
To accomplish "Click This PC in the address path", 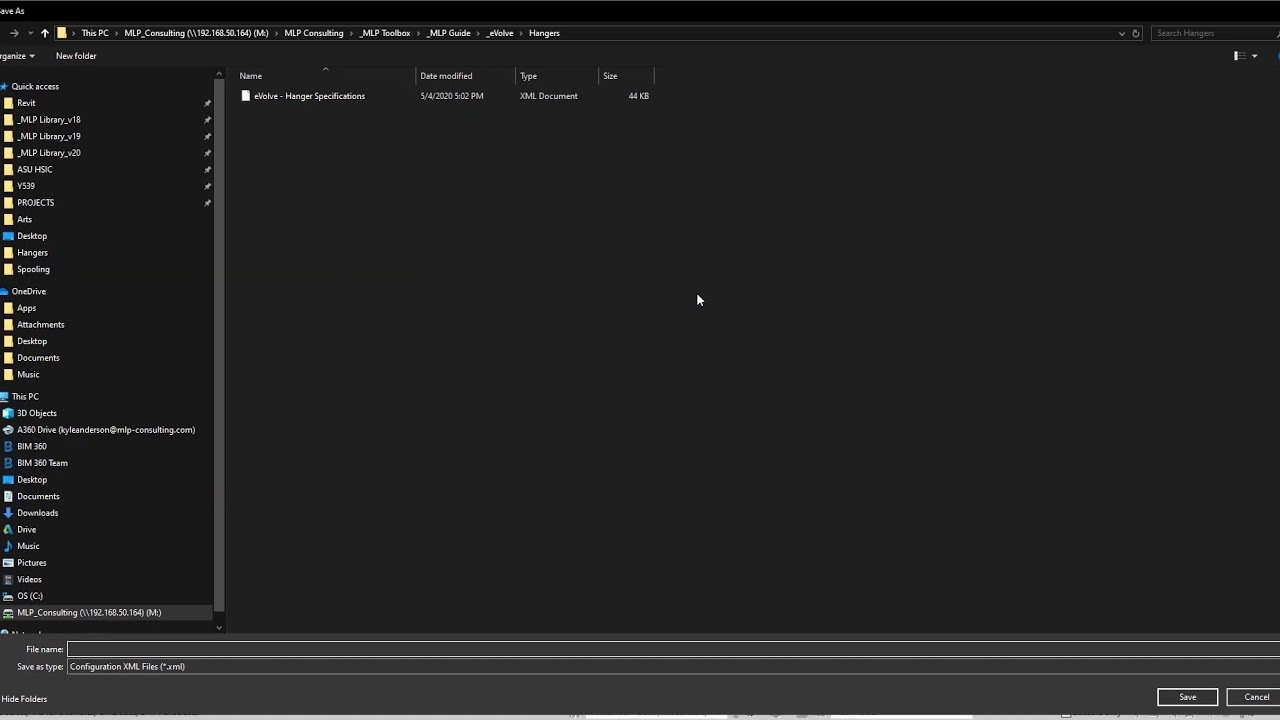I will 95,33.
